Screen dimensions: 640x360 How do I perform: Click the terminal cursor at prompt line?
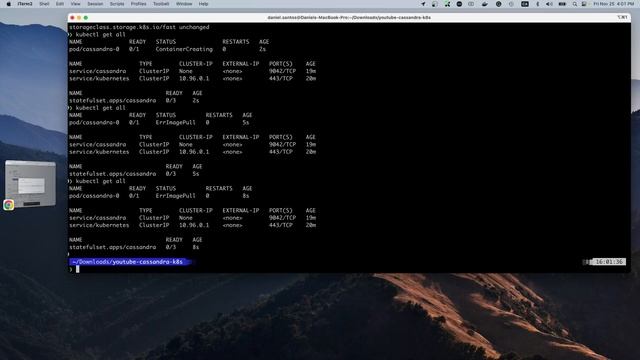coord(78,269)
